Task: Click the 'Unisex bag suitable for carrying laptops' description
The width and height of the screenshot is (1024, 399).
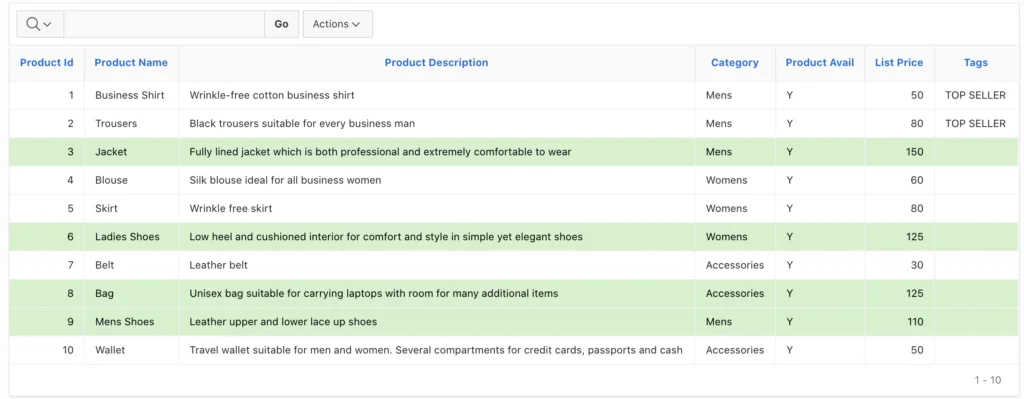Action: click(374, 293)
